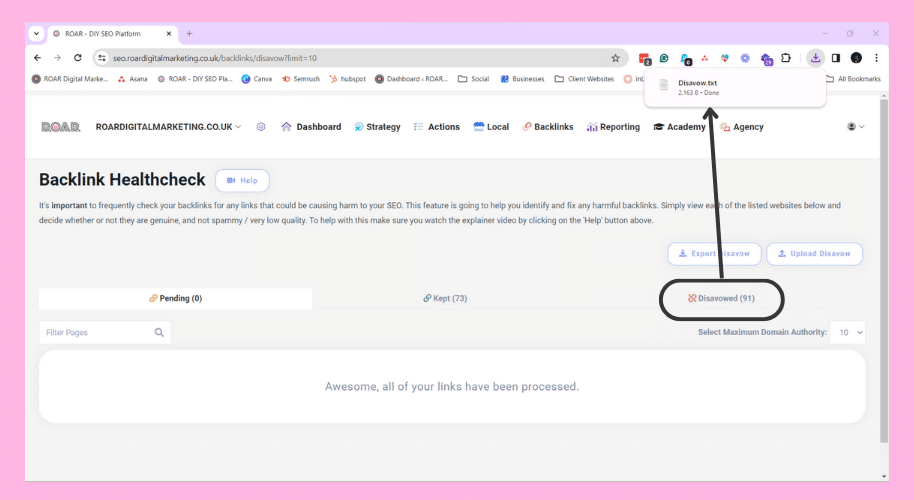This screenshot has width=914, height=500.
Task: Click the Export Disavow button
Action: [714, 254]
